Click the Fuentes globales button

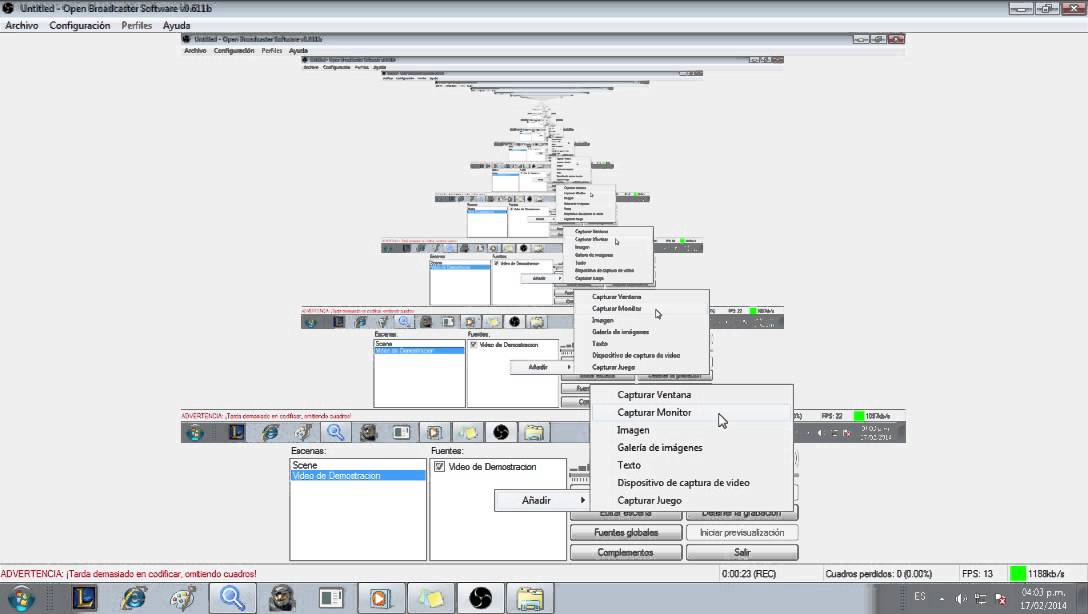625,533
